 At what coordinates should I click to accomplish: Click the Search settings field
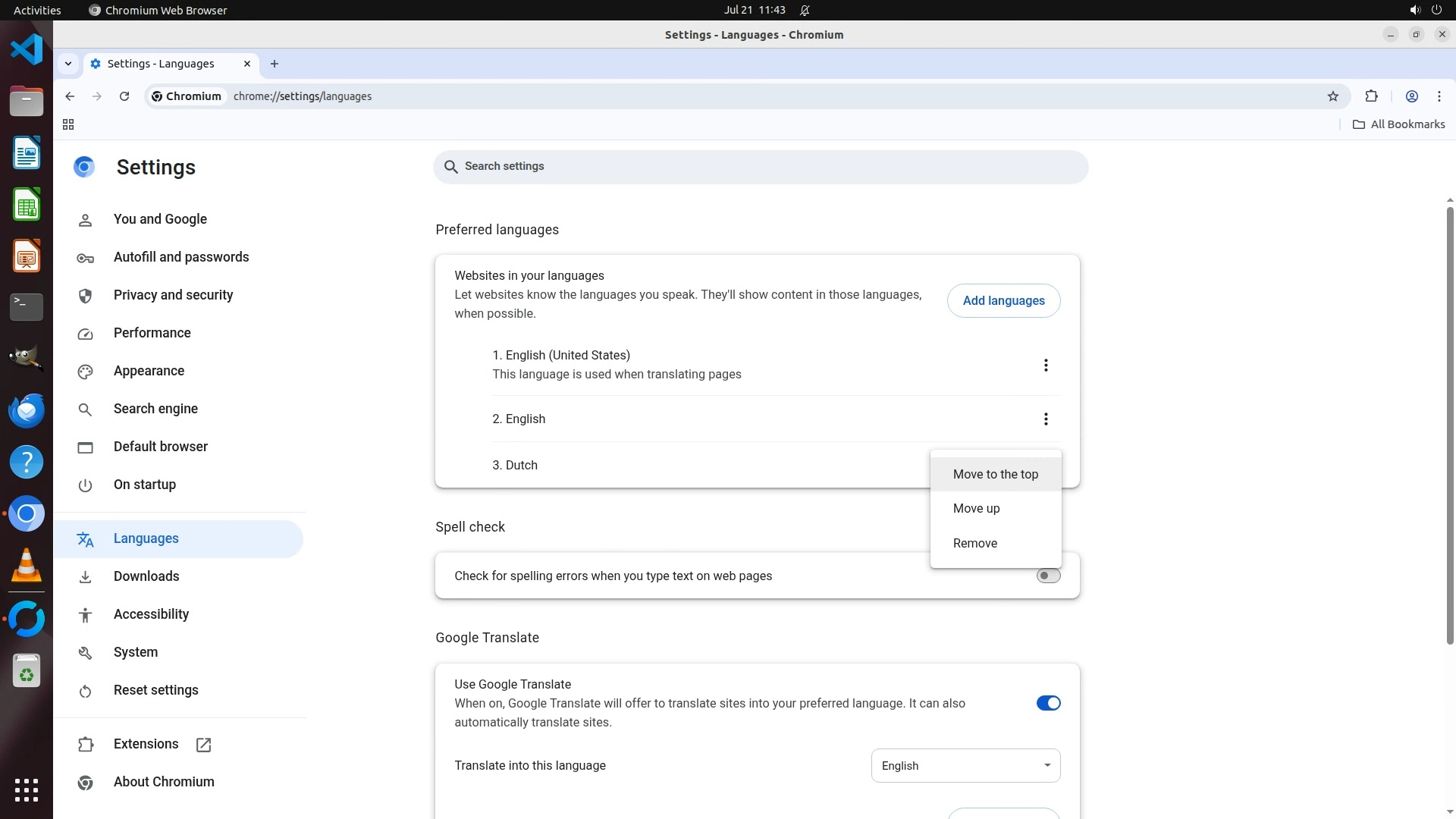(760, 167)
